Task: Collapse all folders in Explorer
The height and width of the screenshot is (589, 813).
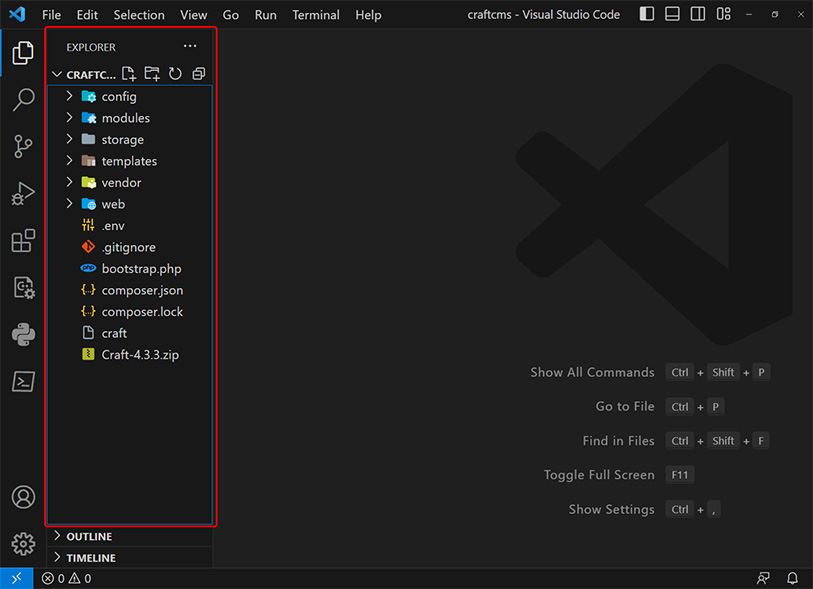Action: pyautogui.click(x=199, y=74)
